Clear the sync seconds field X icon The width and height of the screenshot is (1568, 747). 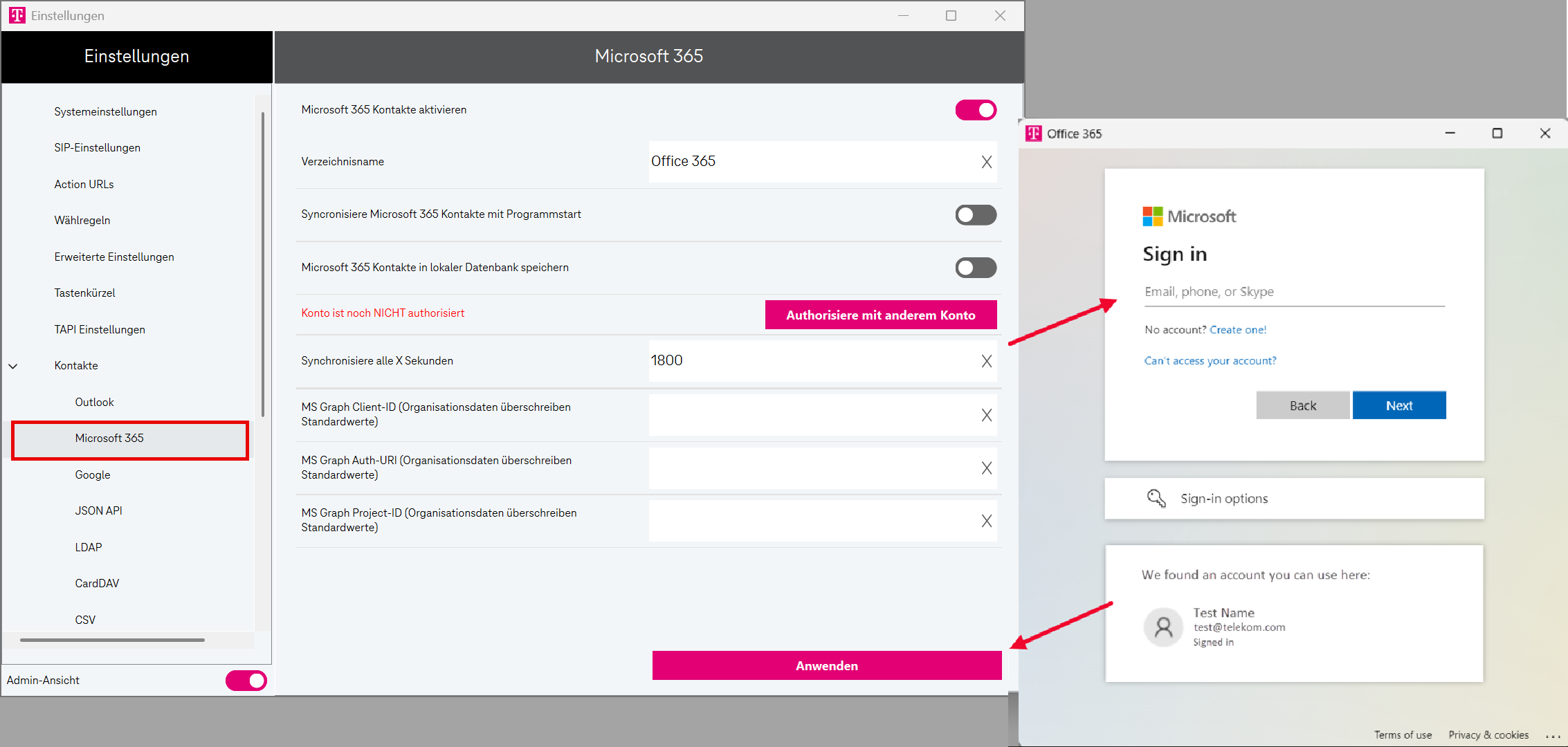pyautogui.click(x=986, y=361)
